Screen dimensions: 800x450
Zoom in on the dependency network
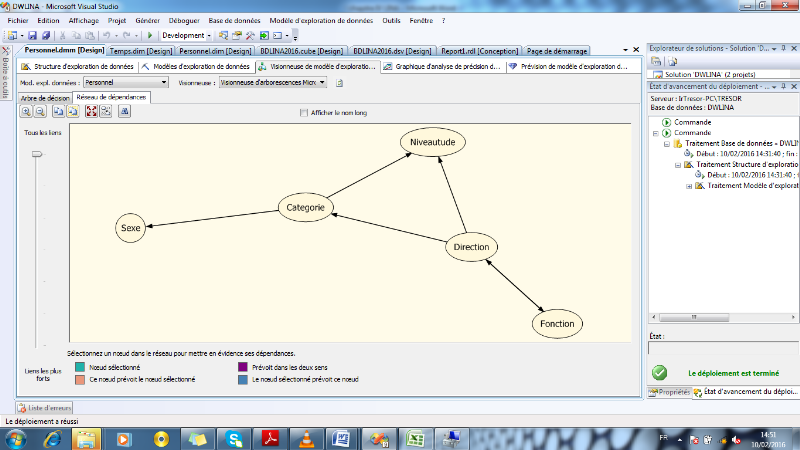click(x=26, y=111)
